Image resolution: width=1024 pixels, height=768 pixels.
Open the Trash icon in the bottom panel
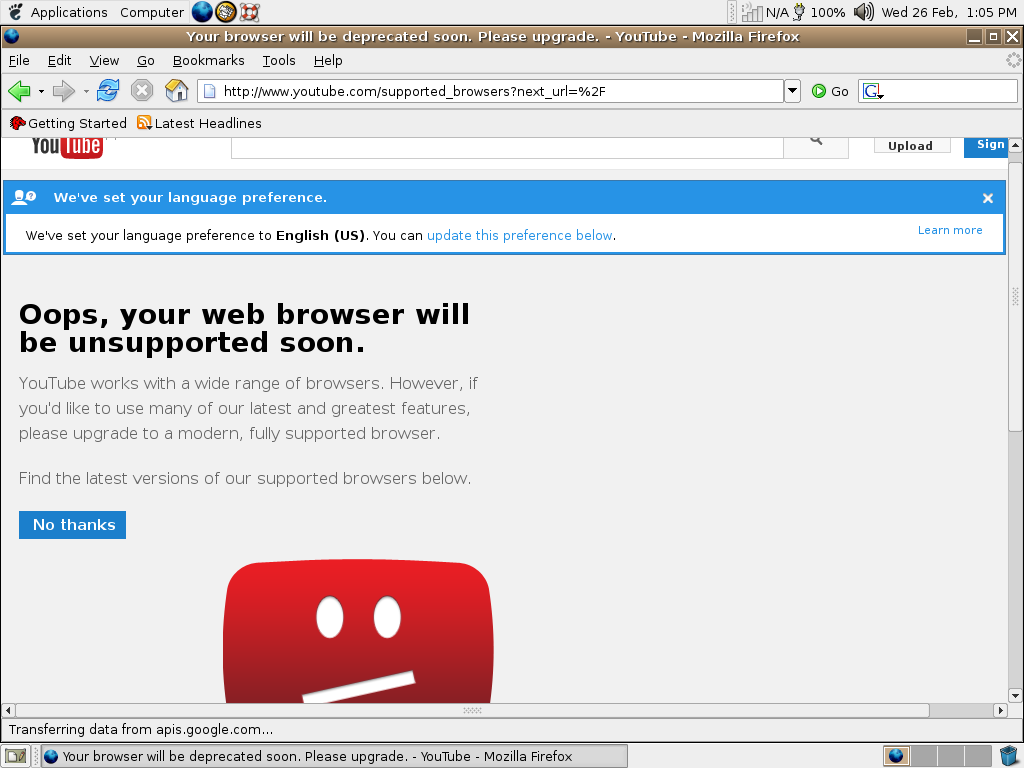click(1010, 756)
